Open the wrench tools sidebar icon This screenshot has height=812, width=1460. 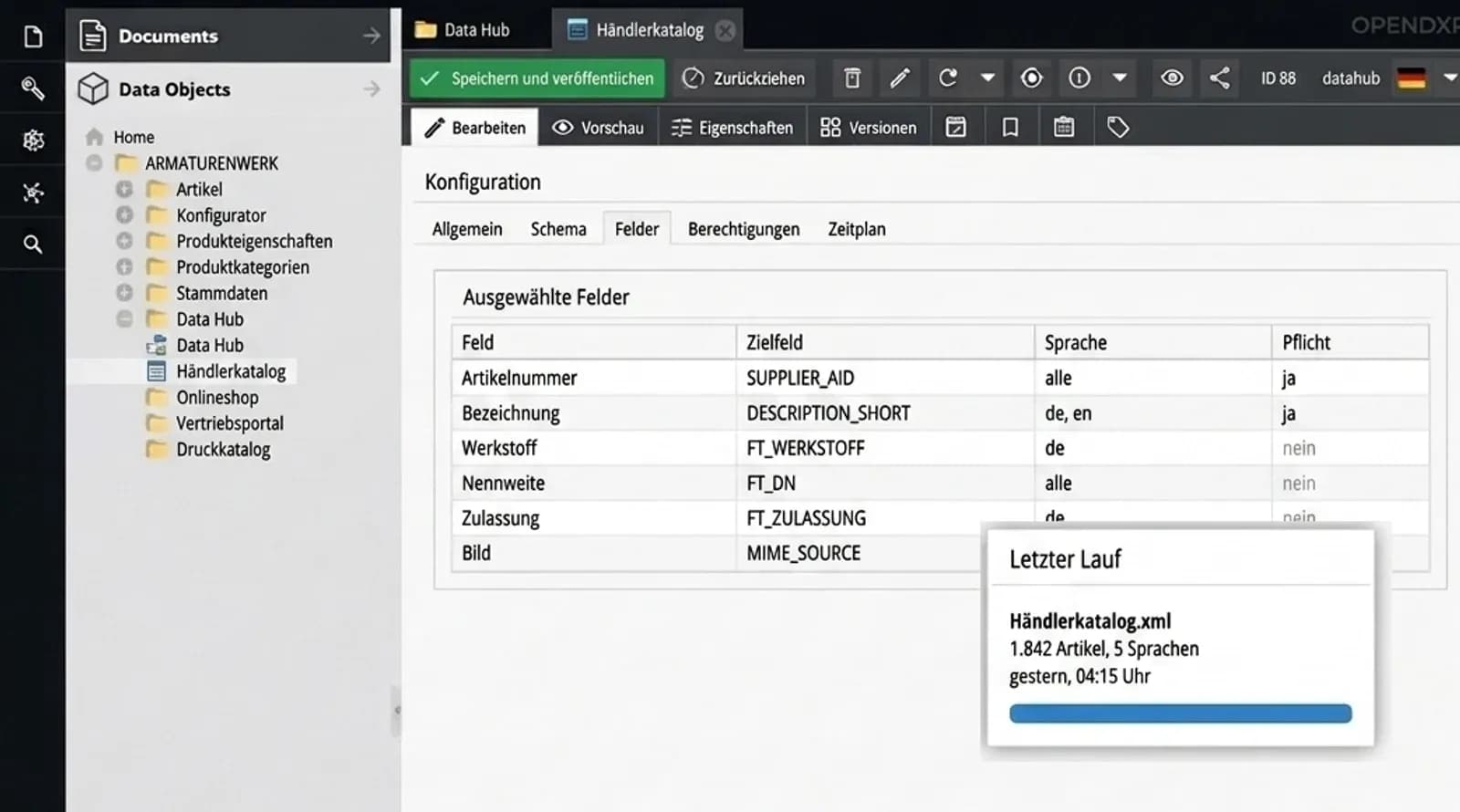tap(33, 88)
